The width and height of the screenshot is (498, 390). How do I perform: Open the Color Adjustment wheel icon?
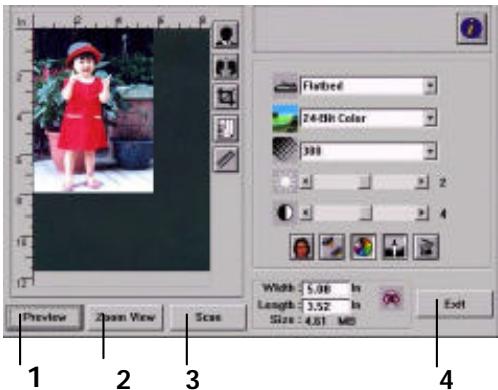pyautogui.click(x=363, y=247)
